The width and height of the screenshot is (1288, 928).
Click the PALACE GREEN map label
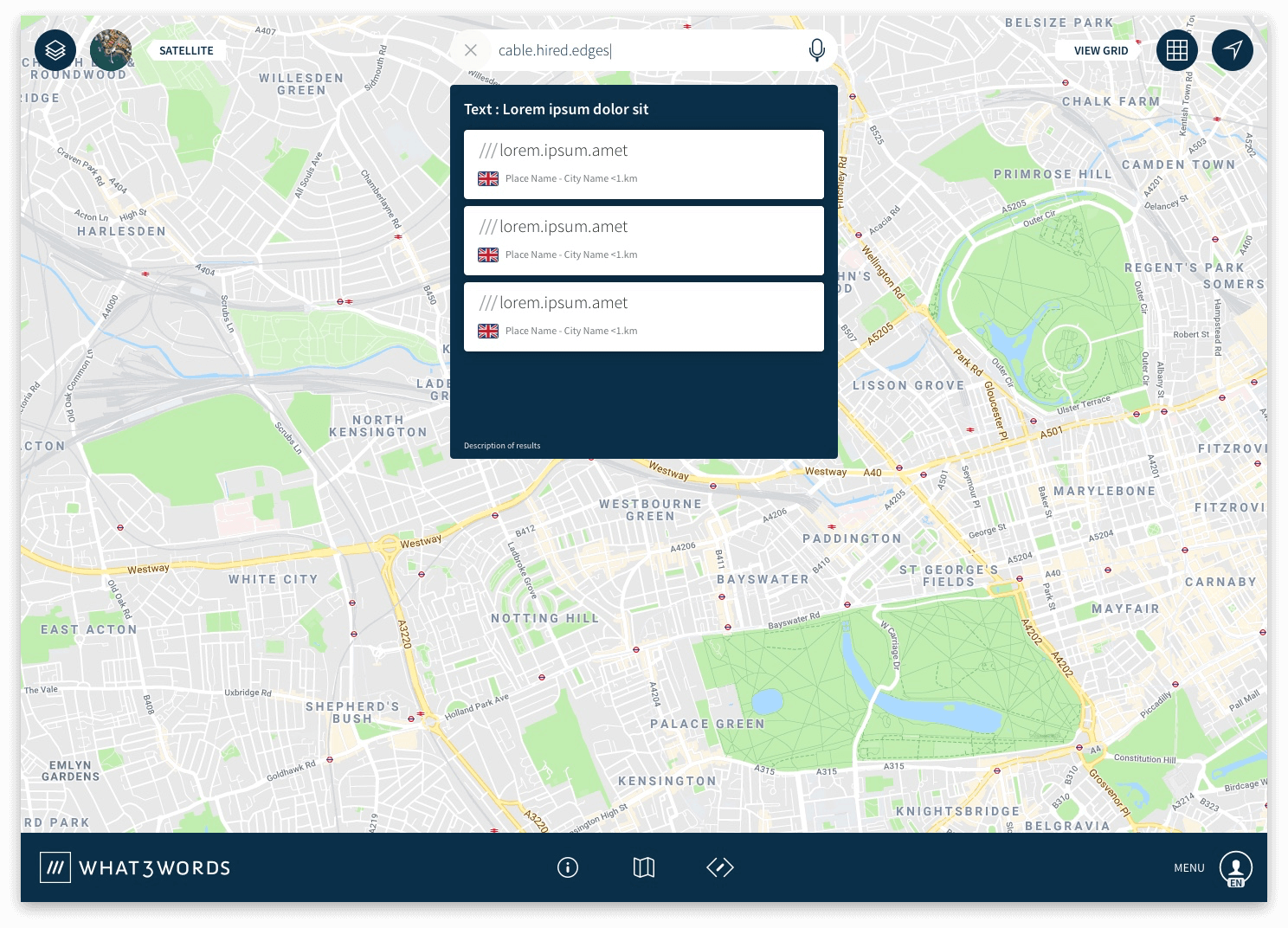(708, 724)
